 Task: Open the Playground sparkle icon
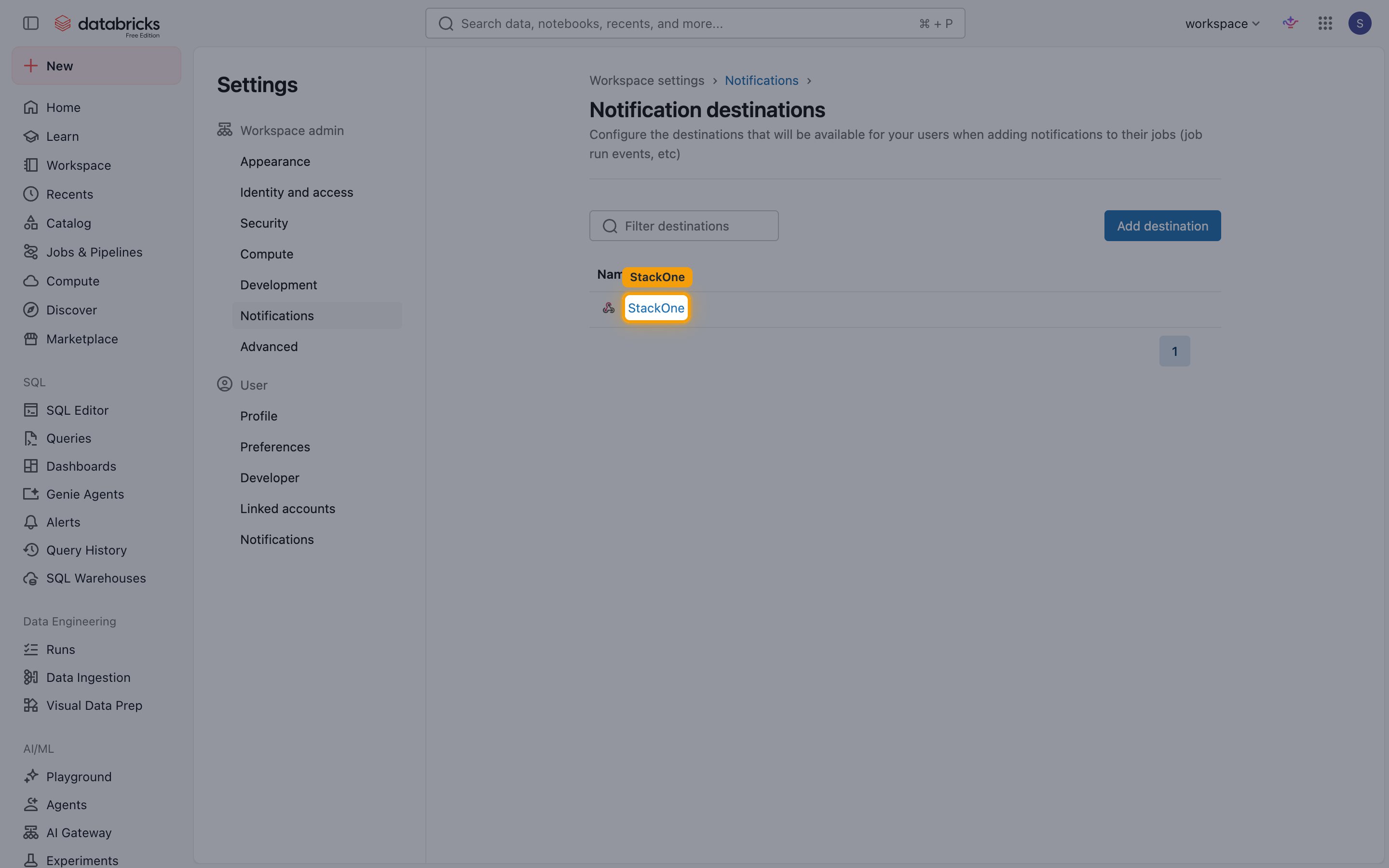[31, 777]
